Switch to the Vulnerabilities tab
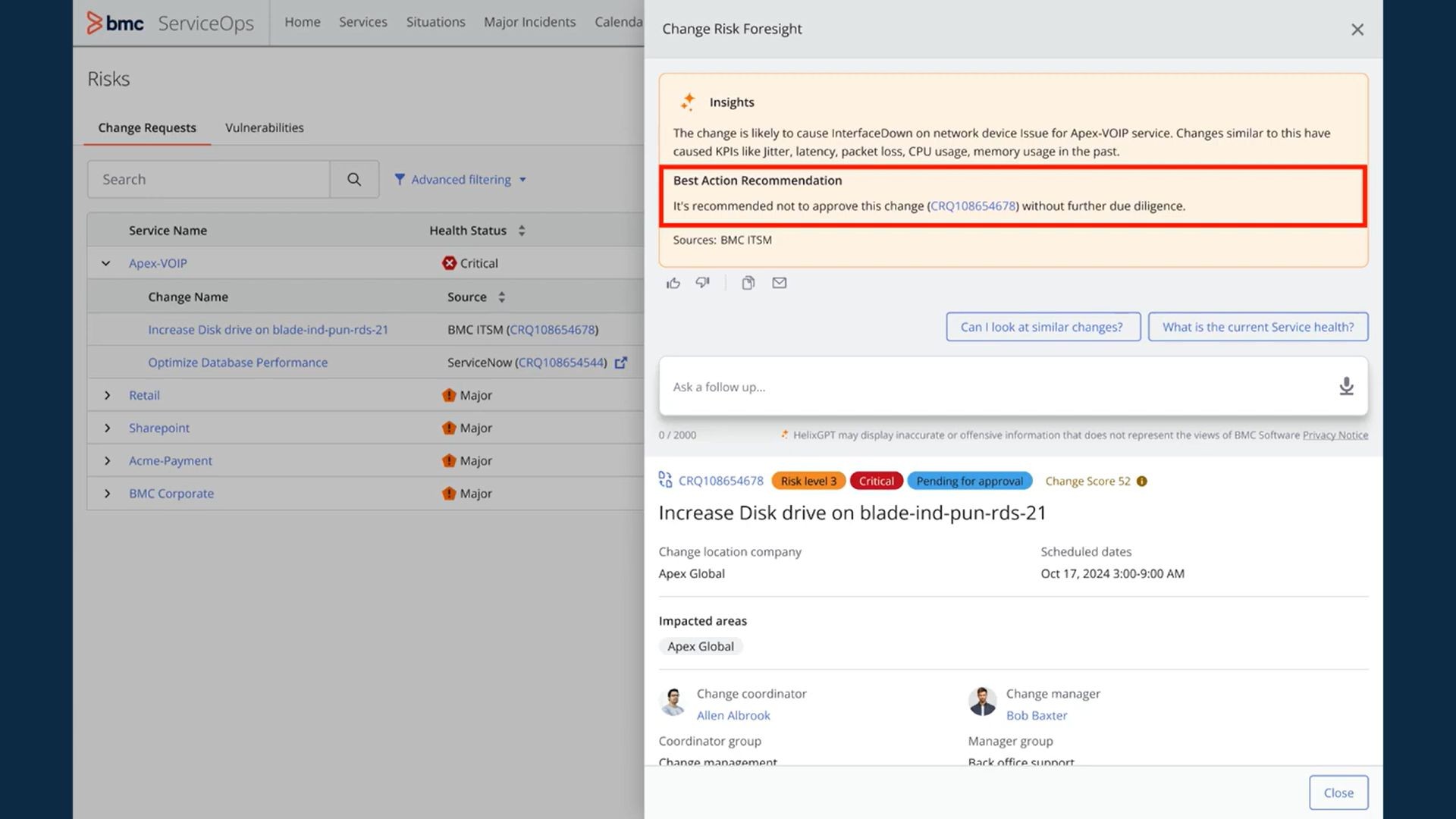This screenshot has width=1456, height=819. (264, 127)
